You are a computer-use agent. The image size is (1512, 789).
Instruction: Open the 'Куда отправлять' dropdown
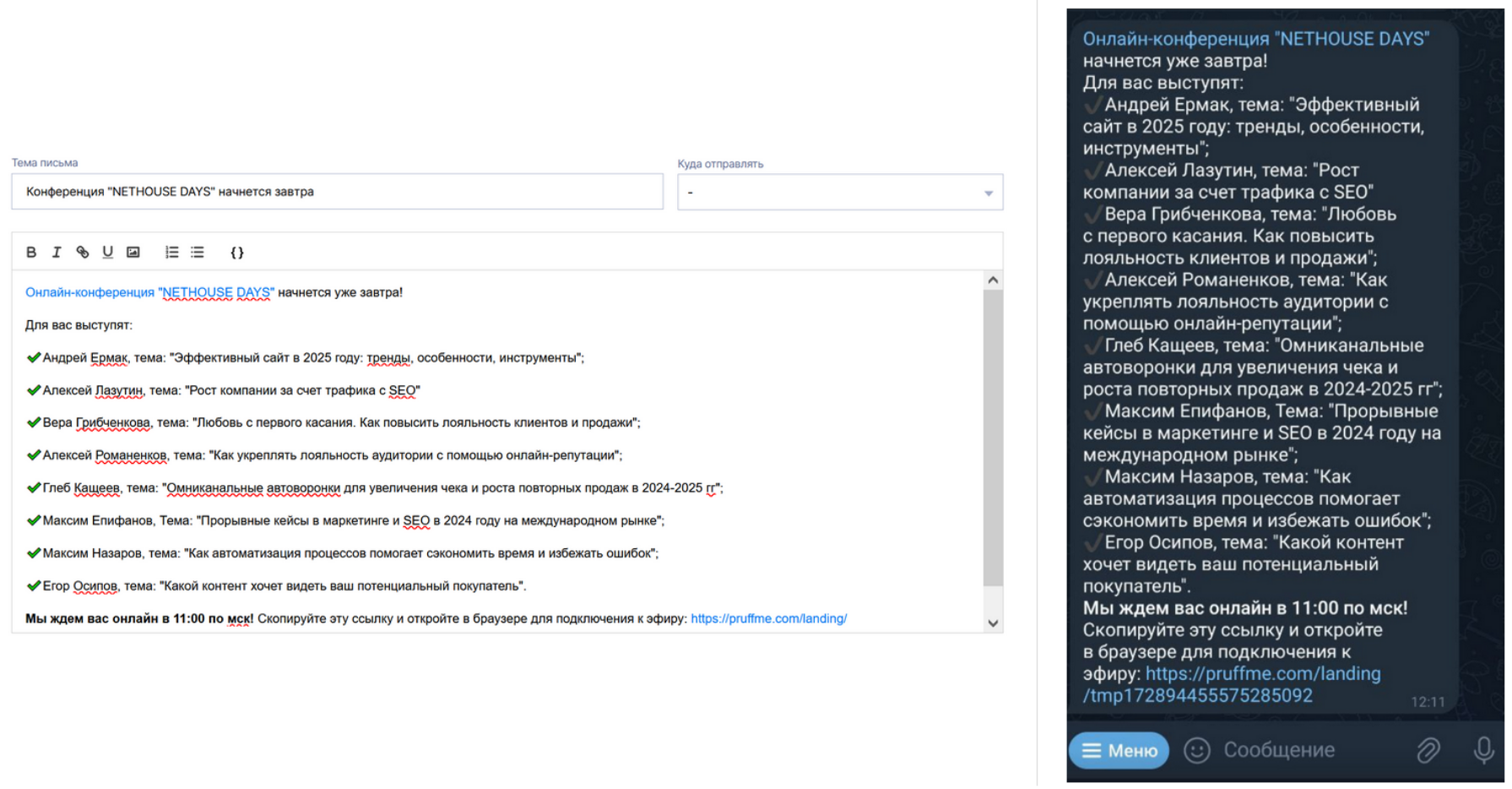(840, 193)
